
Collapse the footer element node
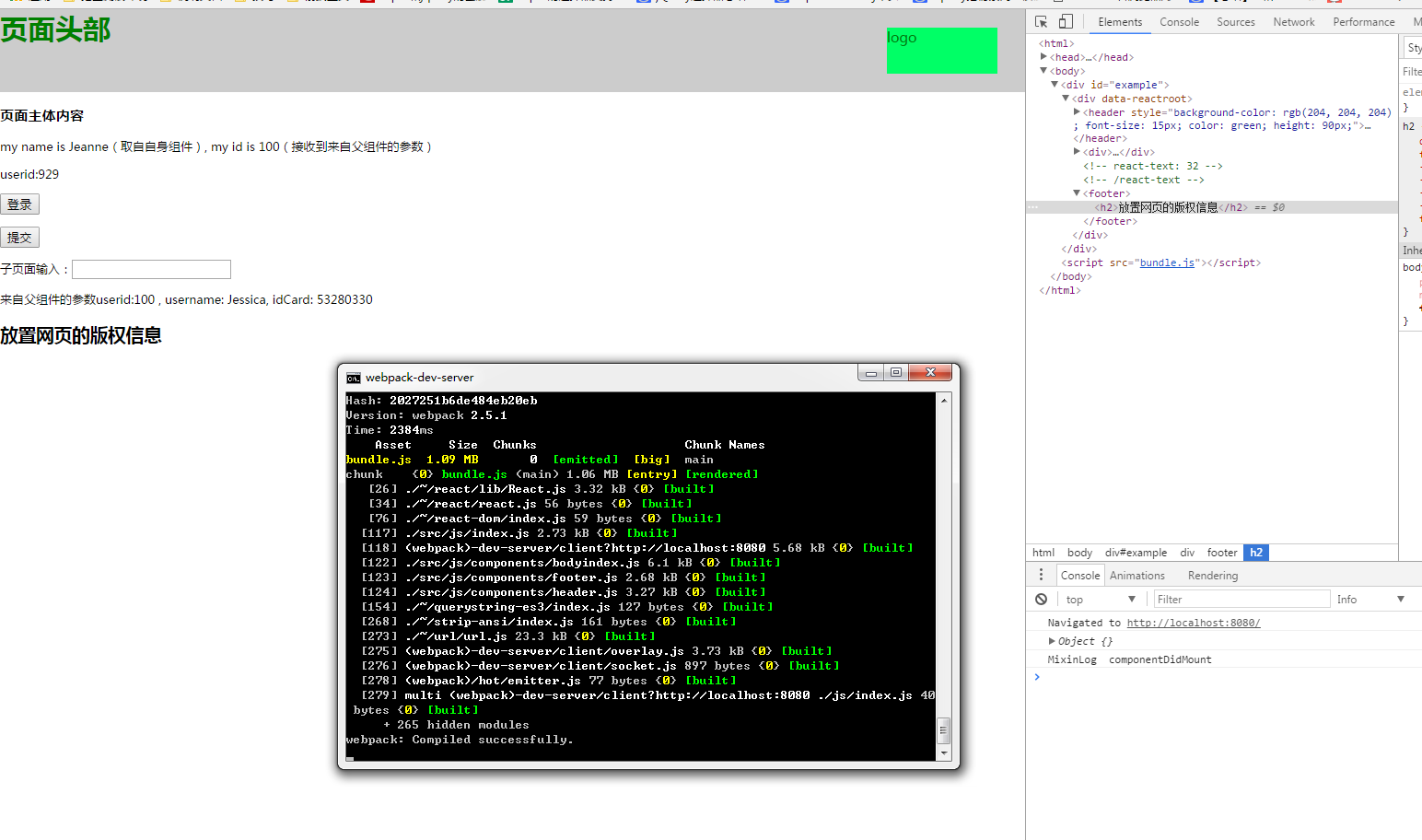point(1077,193)
